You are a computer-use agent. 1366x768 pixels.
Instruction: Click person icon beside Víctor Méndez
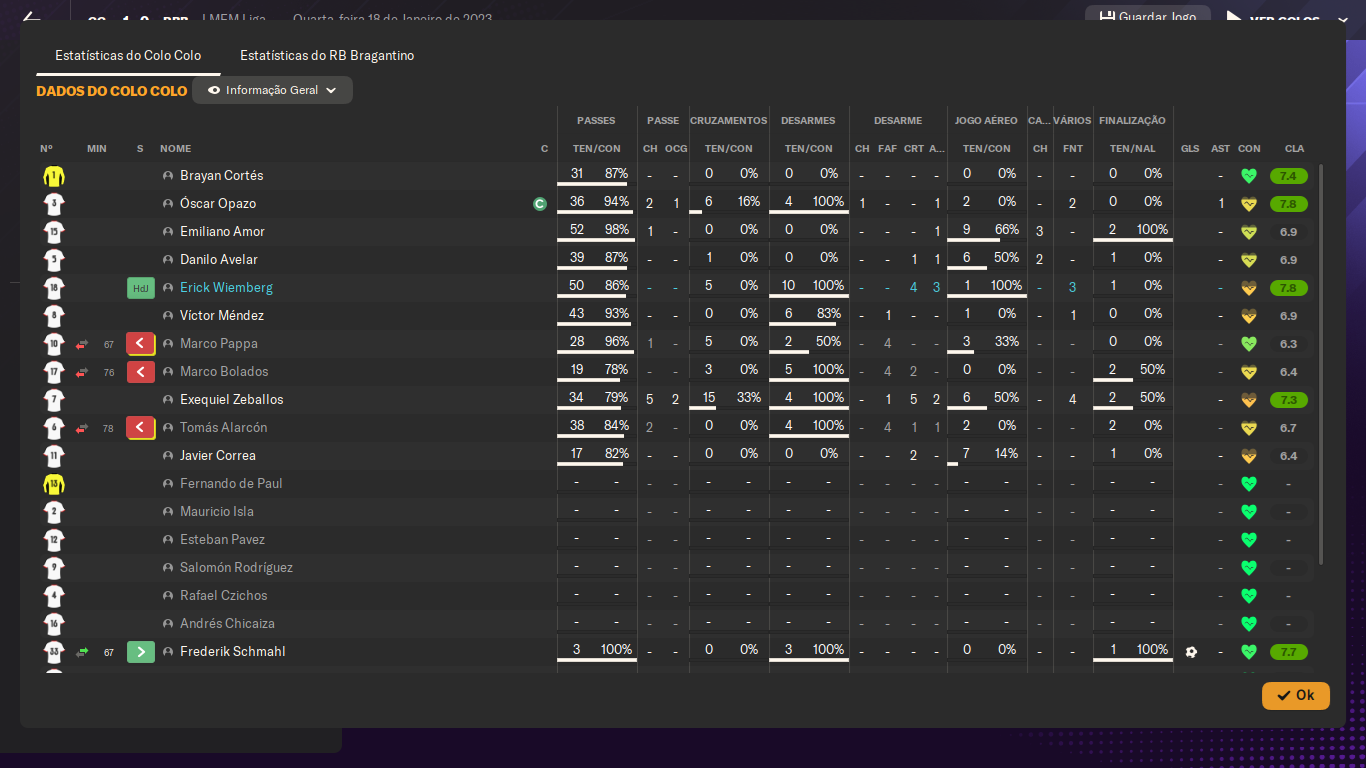[x=168, y=316]
